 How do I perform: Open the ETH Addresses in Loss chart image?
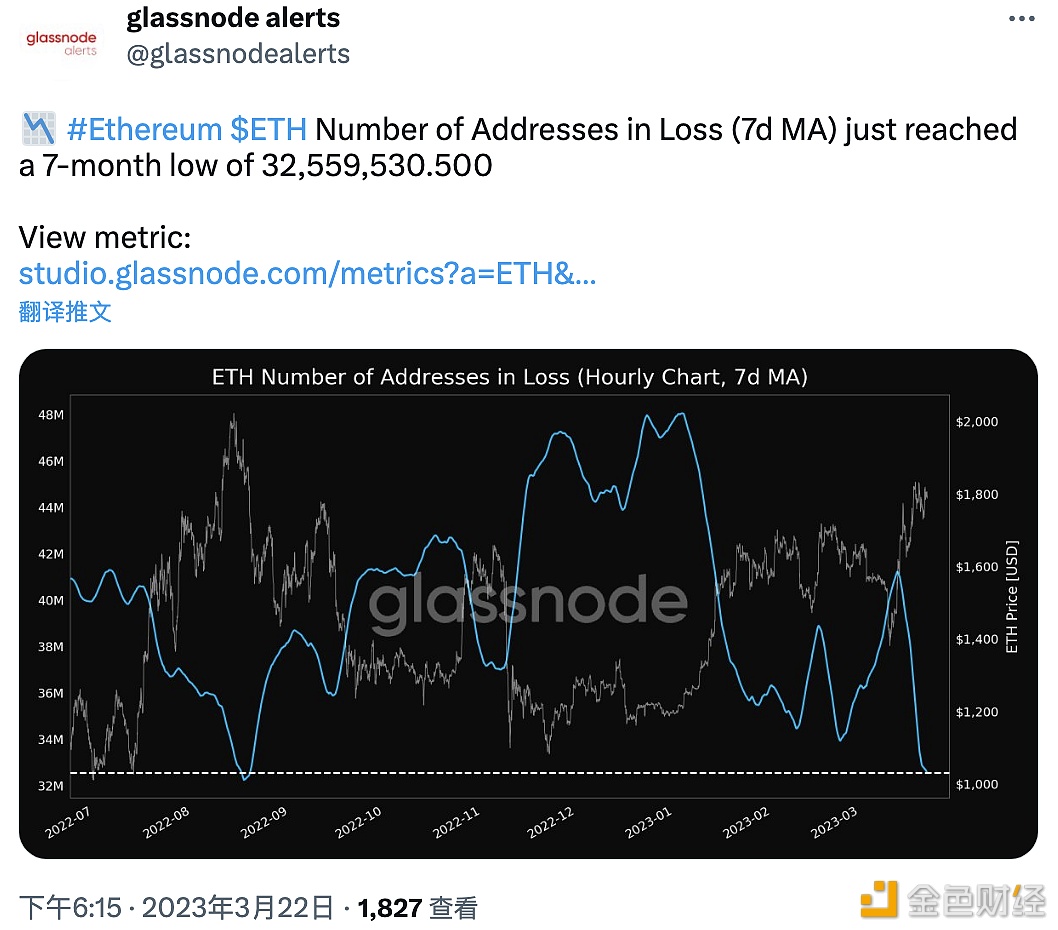pyautogui.click(x=528, y=603)
